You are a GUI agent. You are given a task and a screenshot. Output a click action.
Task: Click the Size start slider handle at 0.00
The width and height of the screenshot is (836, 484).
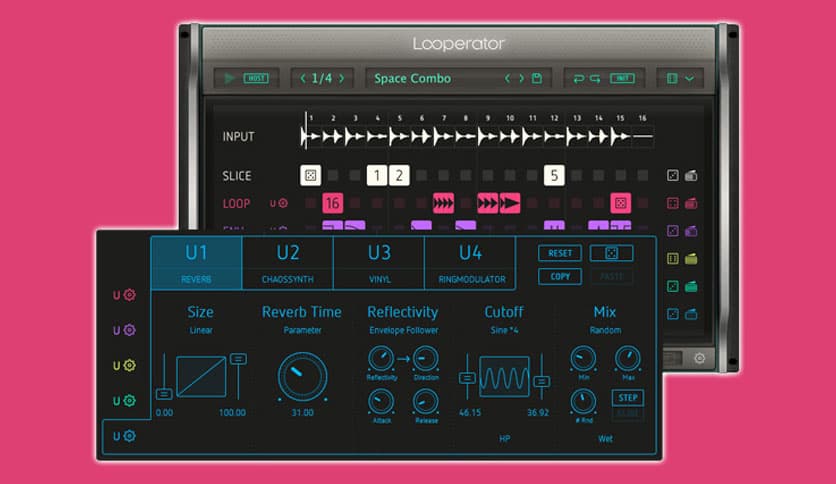click(x=164, y=394)
